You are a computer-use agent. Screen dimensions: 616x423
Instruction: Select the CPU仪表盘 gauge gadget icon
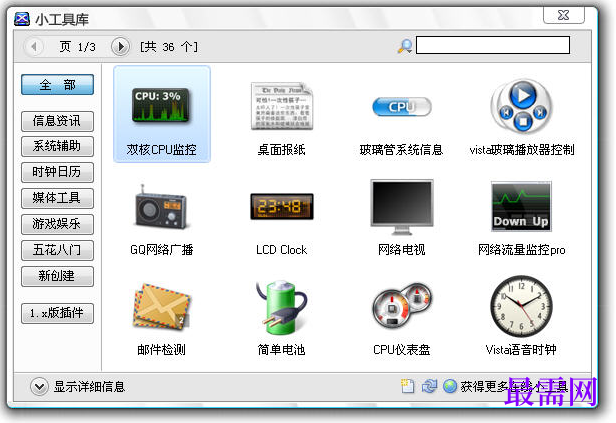click(402, 305)
